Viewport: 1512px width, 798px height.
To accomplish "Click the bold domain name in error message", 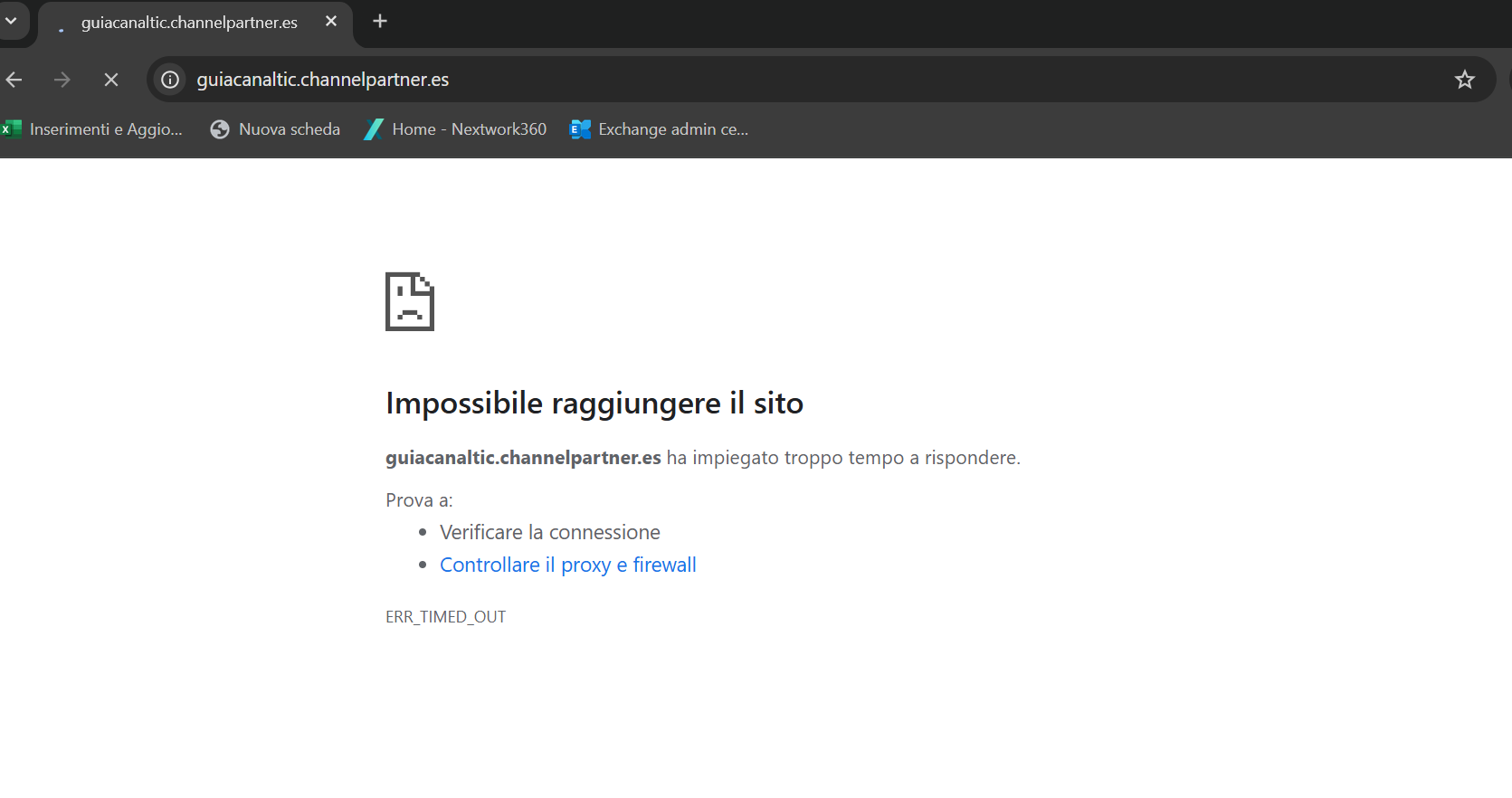I will [x=523, y=458].
